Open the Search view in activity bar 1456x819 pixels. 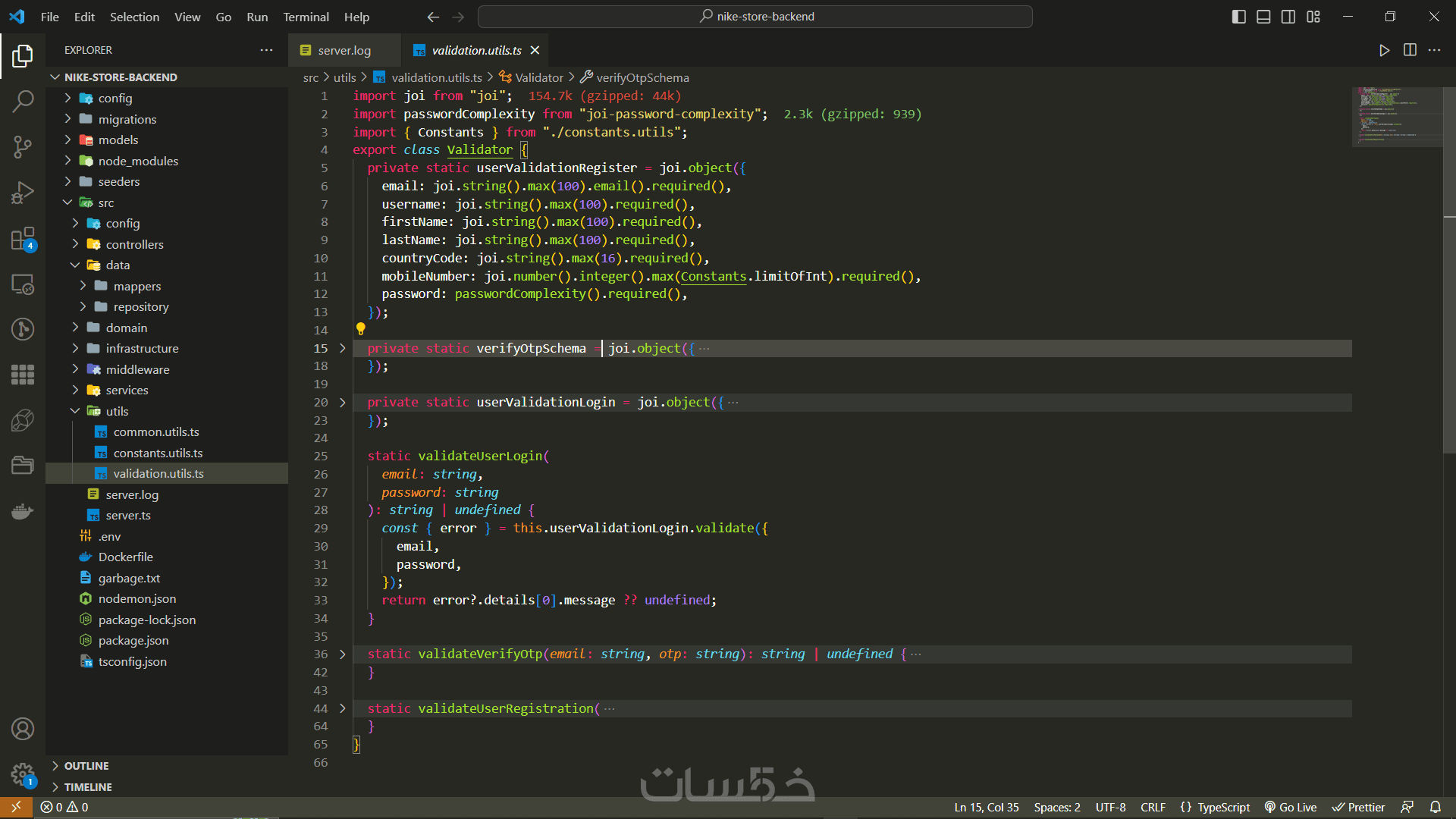pos(23,100)
